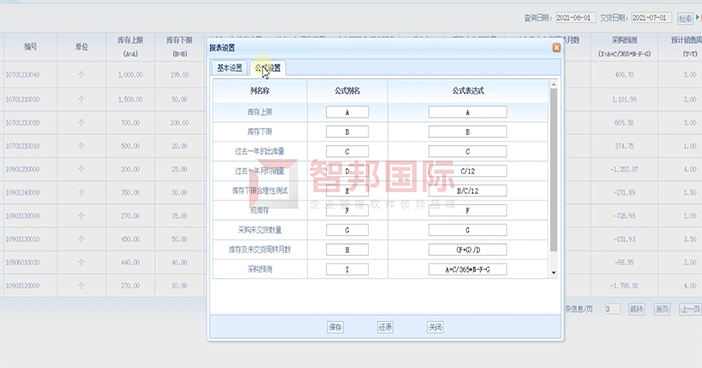The width and height of the screenshot is (702, 368).
Task: Click the B/C/12 formula expression field
Action: pyautogui.click(x=467, y=191)
